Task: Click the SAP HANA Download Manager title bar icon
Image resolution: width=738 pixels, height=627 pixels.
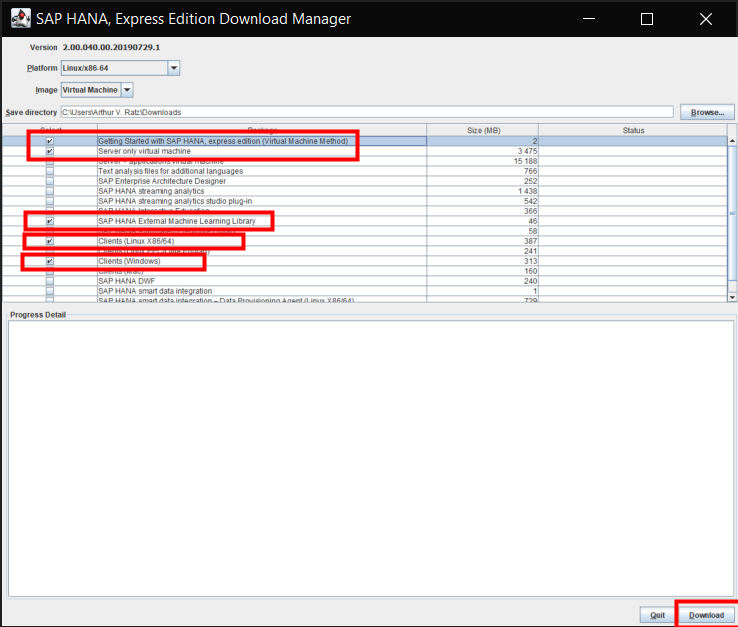Action: click(x=20, y=18)
